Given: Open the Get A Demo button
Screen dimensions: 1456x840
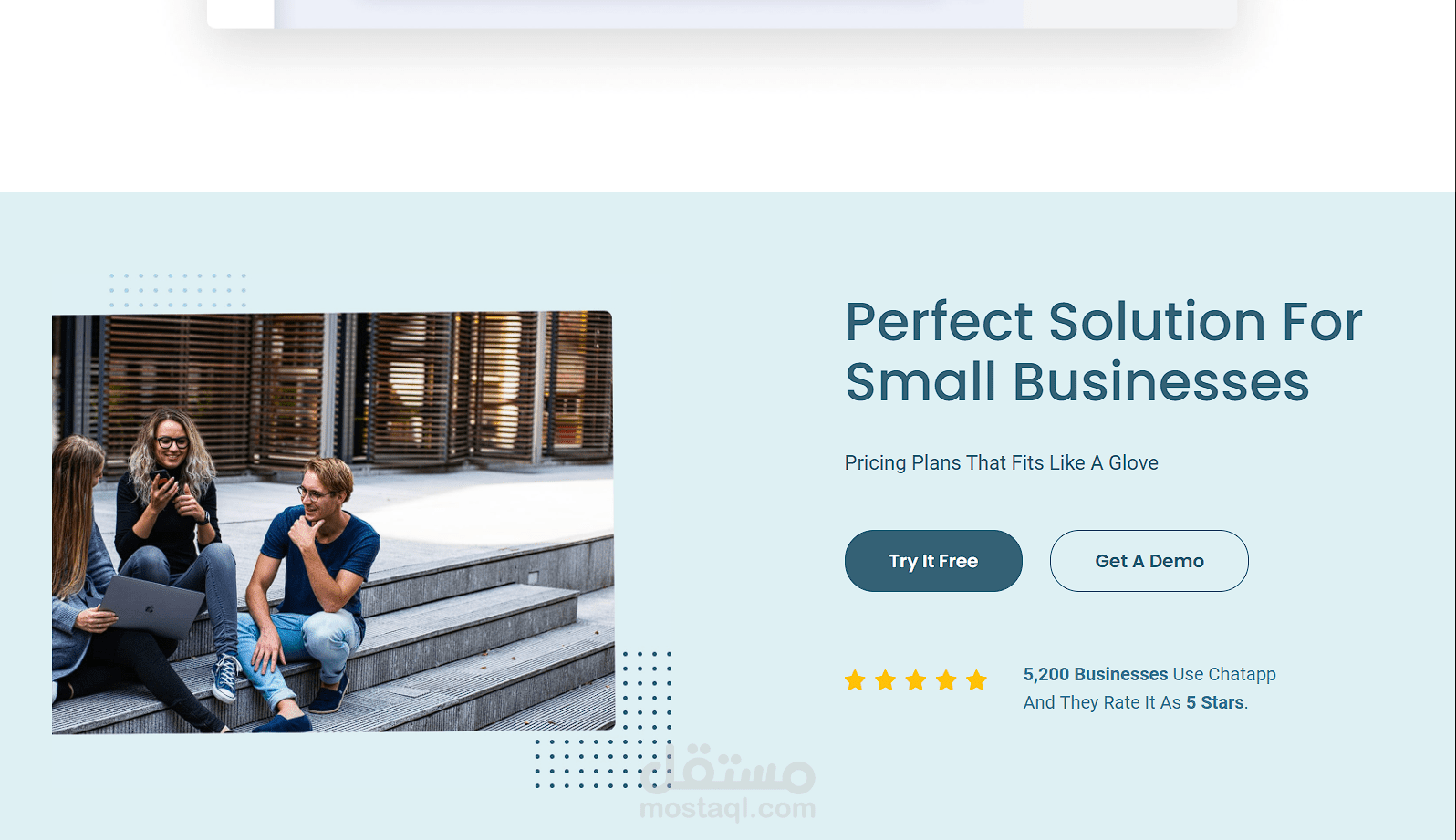Looking at the screenshot, I should coord(1149,561).
